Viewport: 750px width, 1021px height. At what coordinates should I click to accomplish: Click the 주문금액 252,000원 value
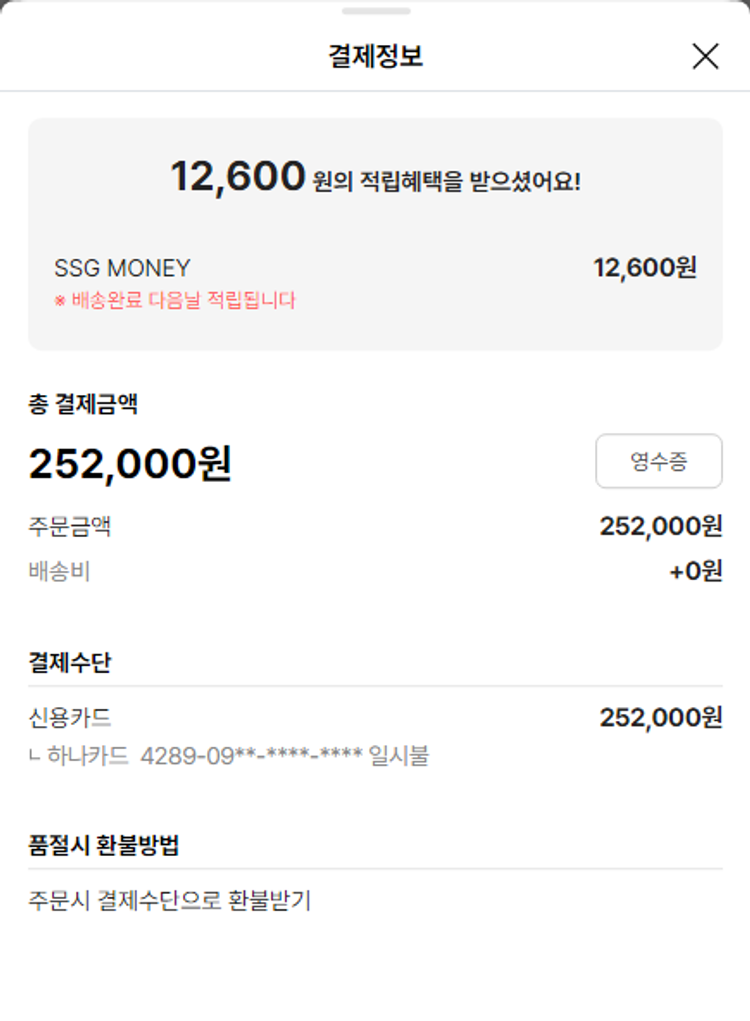[x=660, y=526]
